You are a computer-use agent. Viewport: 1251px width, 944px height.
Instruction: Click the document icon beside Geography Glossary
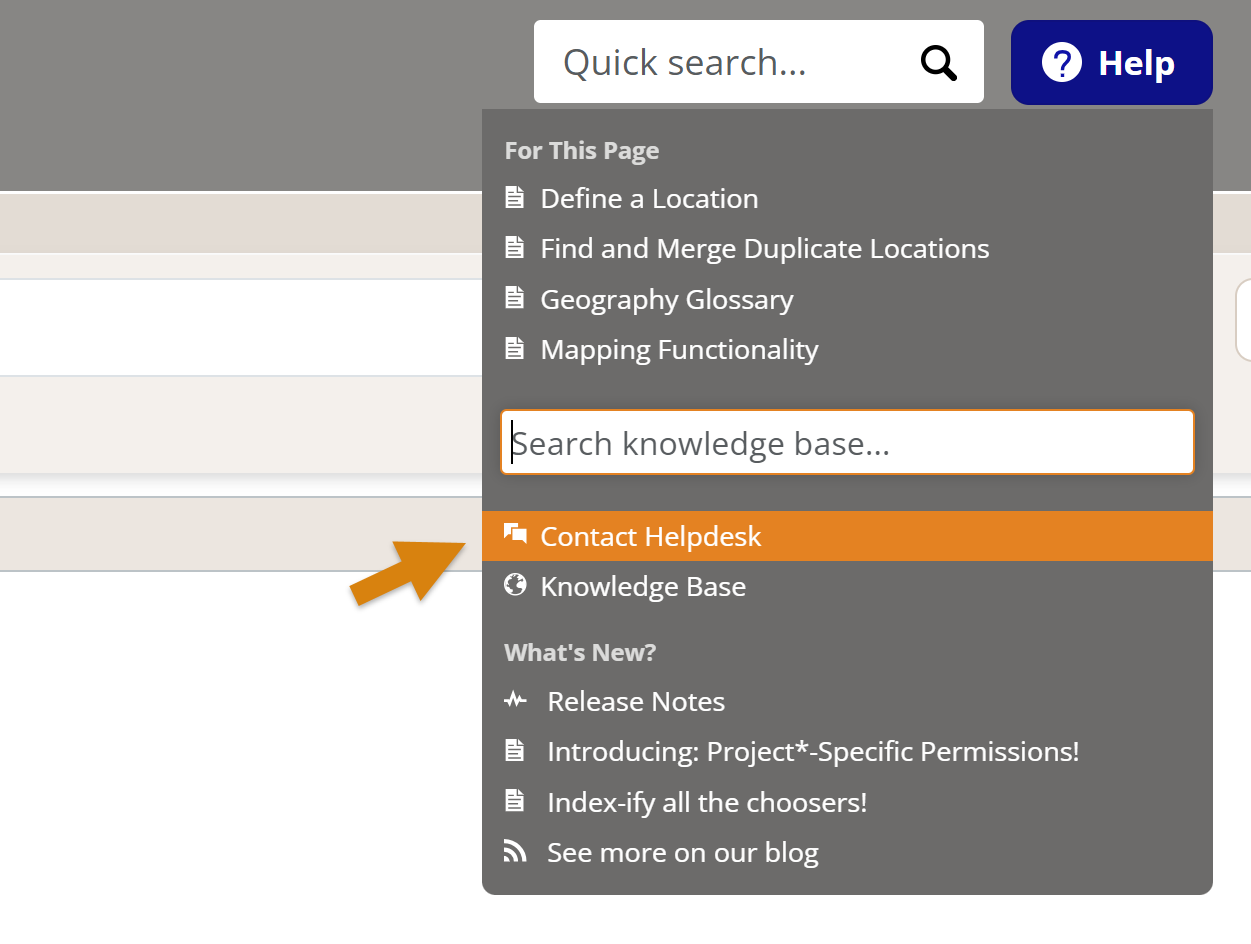pyautogui.click(x=515, y=298)
